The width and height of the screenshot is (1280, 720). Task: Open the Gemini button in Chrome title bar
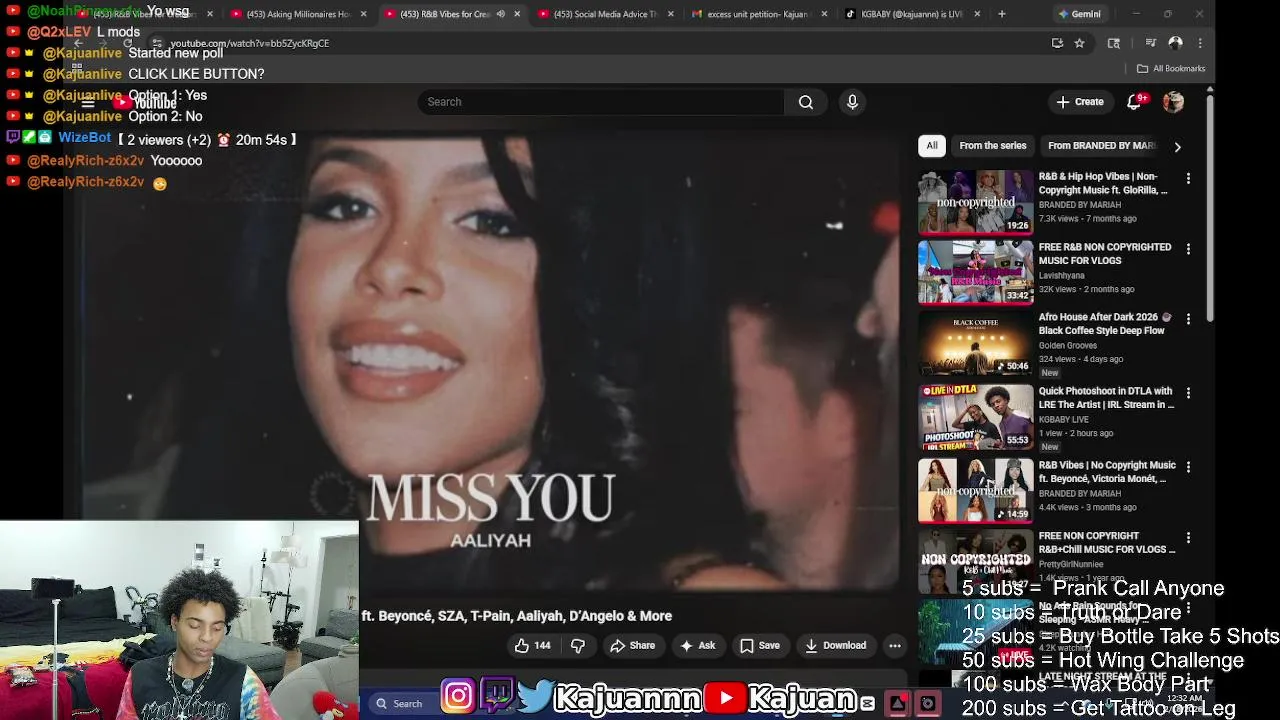[x=1080, y=14]
